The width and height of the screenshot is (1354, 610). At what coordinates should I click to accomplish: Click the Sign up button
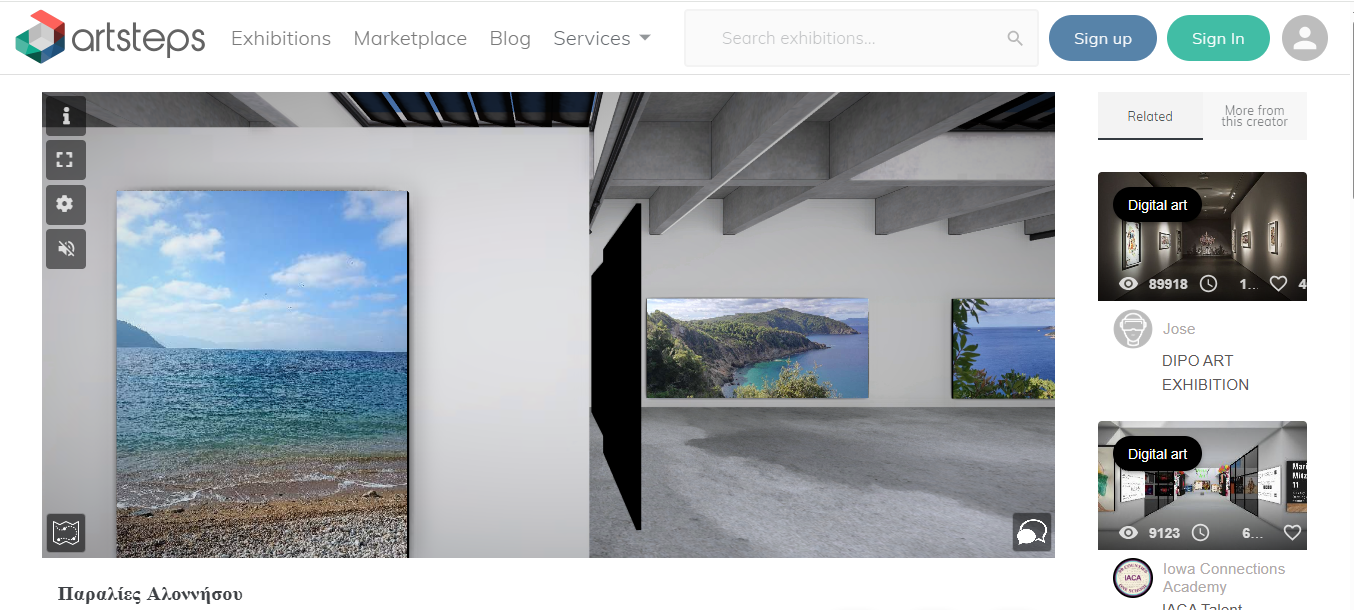1103,38
